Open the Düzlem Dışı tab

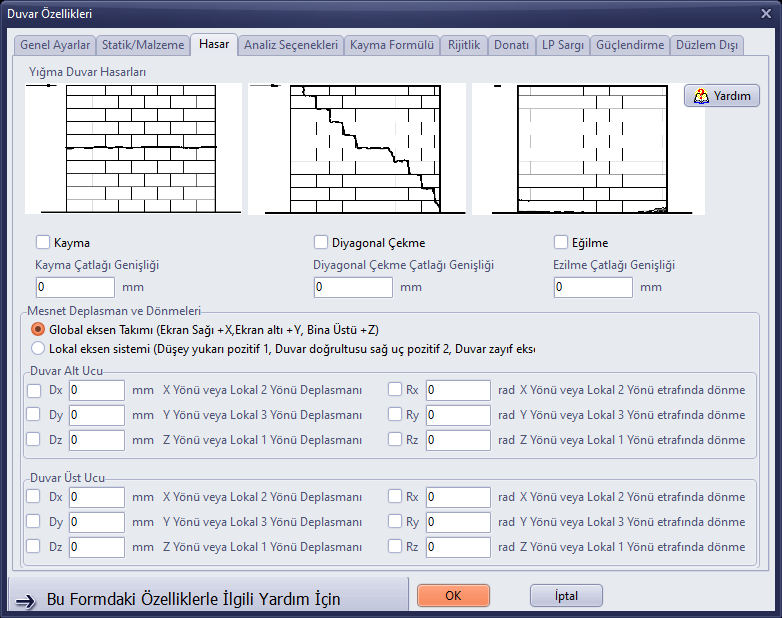pyautogui.click(x=707, y=45)
